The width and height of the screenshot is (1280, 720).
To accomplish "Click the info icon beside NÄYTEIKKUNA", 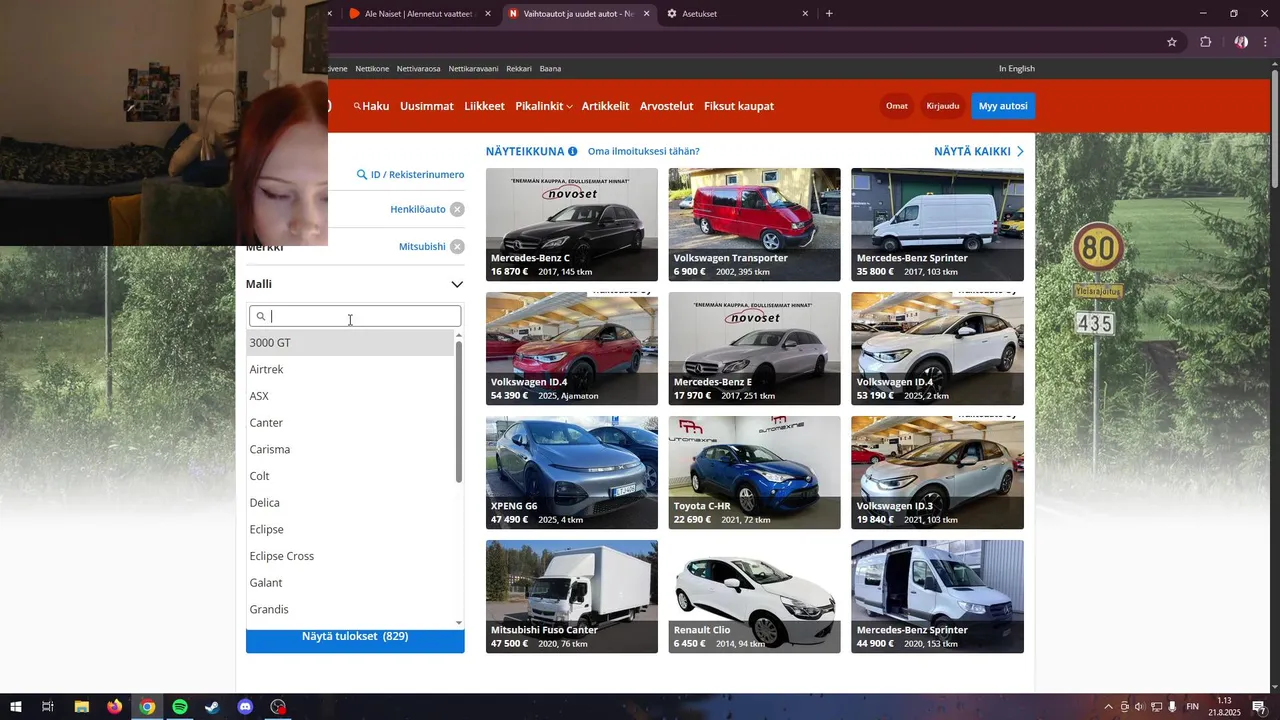I will click(x=573, y=152).
